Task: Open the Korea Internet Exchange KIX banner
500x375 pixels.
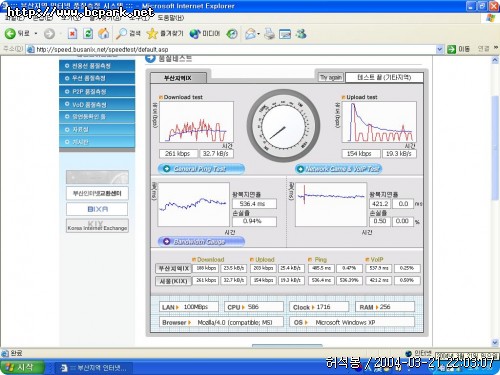Action: (x=97, y=226)
